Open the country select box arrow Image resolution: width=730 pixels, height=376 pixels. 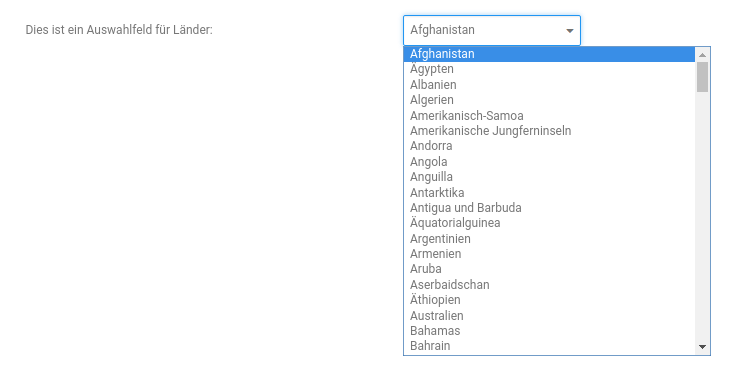pos(569,31)
